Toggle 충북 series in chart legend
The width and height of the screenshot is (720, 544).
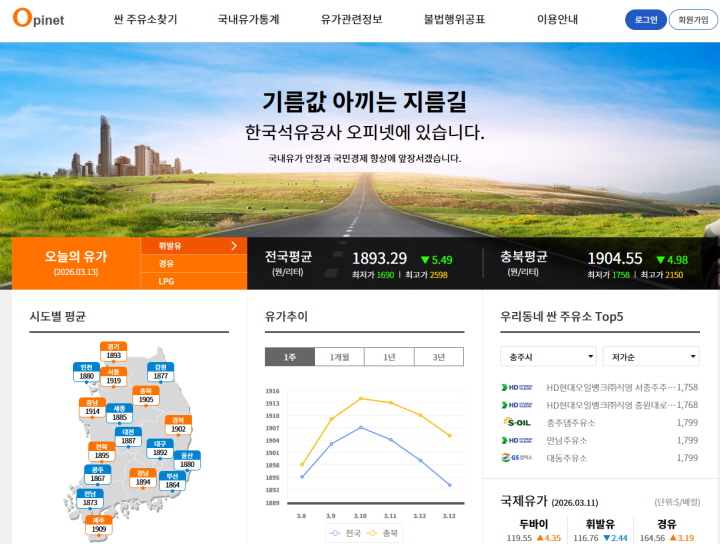click(x=383, y=533)
